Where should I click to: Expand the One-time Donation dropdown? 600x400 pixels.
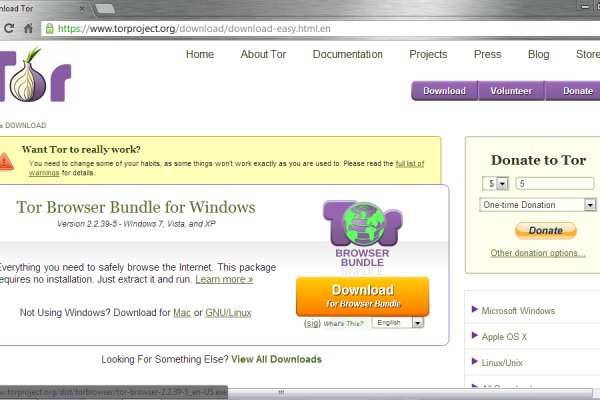590,205
